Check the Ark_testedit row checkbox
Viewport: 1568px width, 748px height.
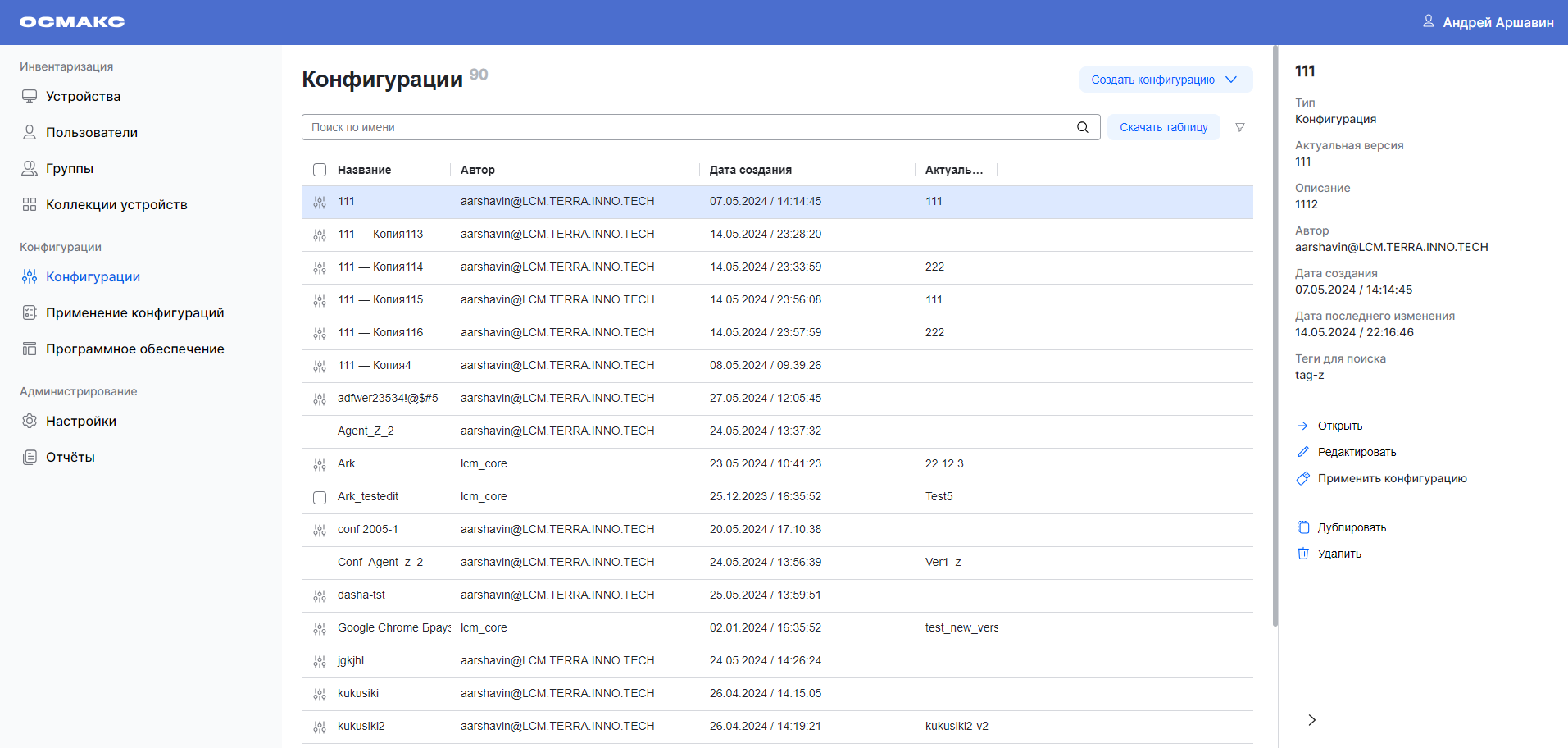pyautogui.click(x=319, y=497)
